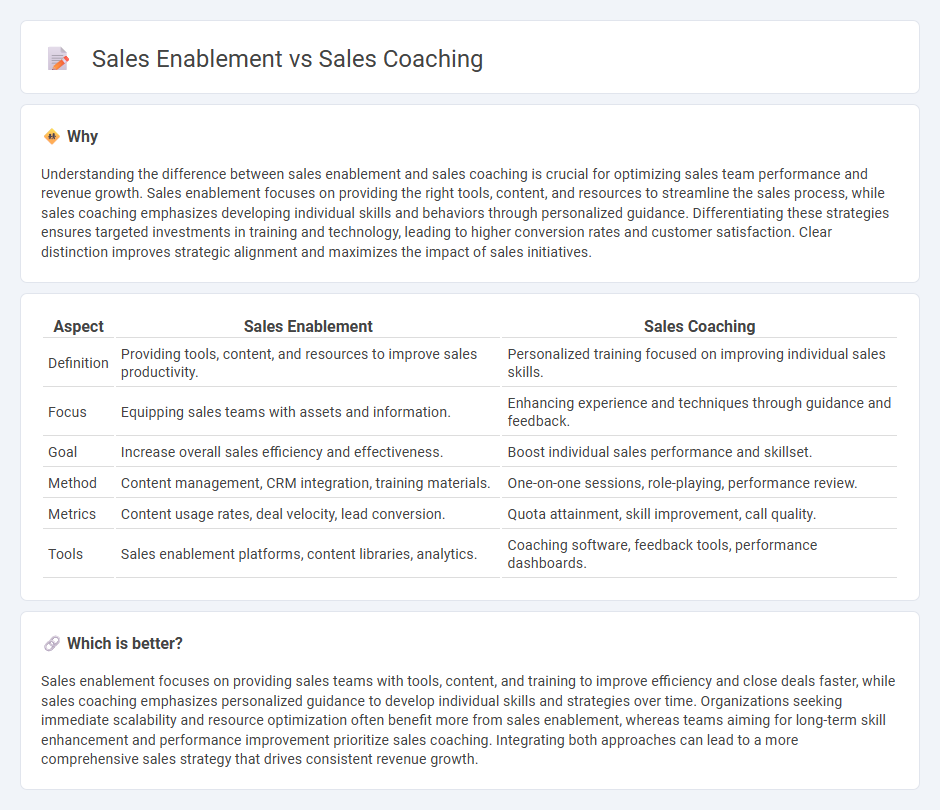Click the orange diamond icon next to Why
Screen dimensions: 940x810
[x=52, y=137]
